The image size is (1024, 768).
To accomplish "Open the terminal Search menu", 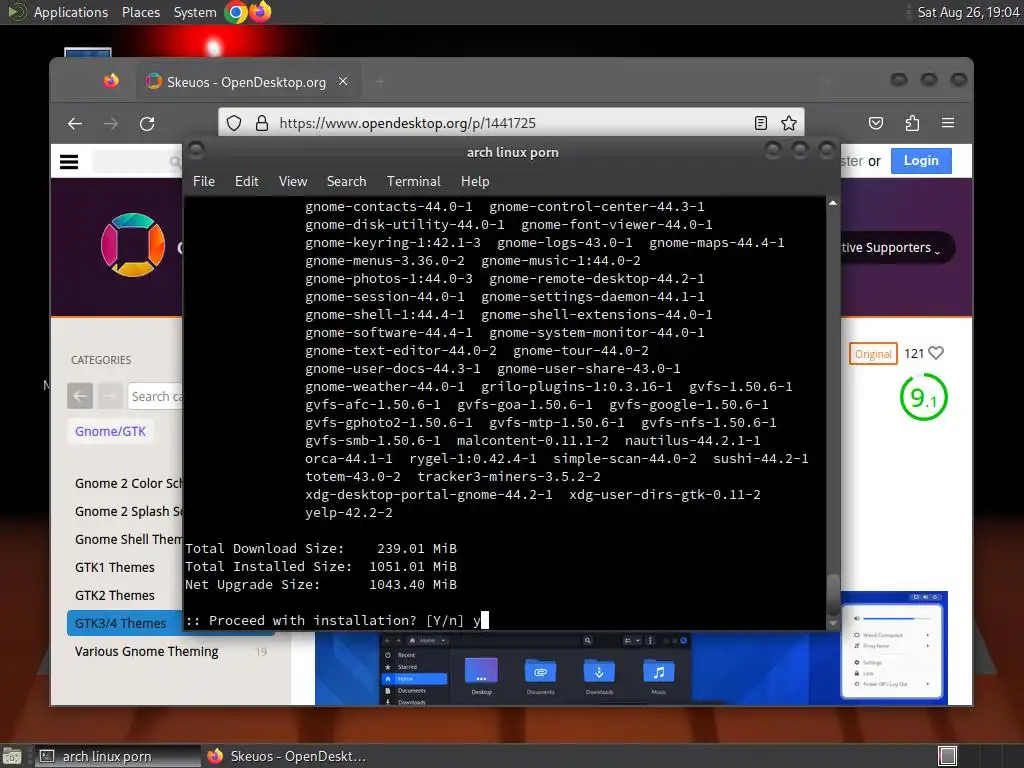I will click(346, 182).
